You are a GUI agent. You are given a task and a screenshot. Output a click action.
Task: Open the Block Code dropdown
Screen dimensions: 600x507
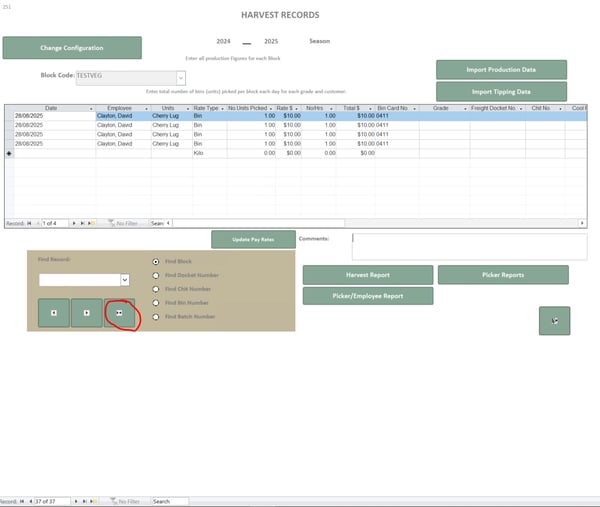pyautogui.click(x=181, y=77)
